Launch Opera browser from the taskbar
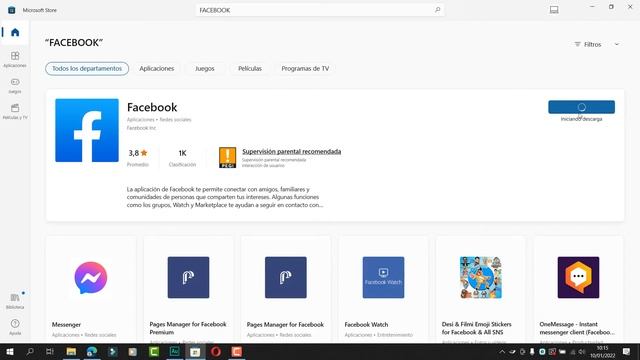Screen dimensions: 640x360 (216, 352)
